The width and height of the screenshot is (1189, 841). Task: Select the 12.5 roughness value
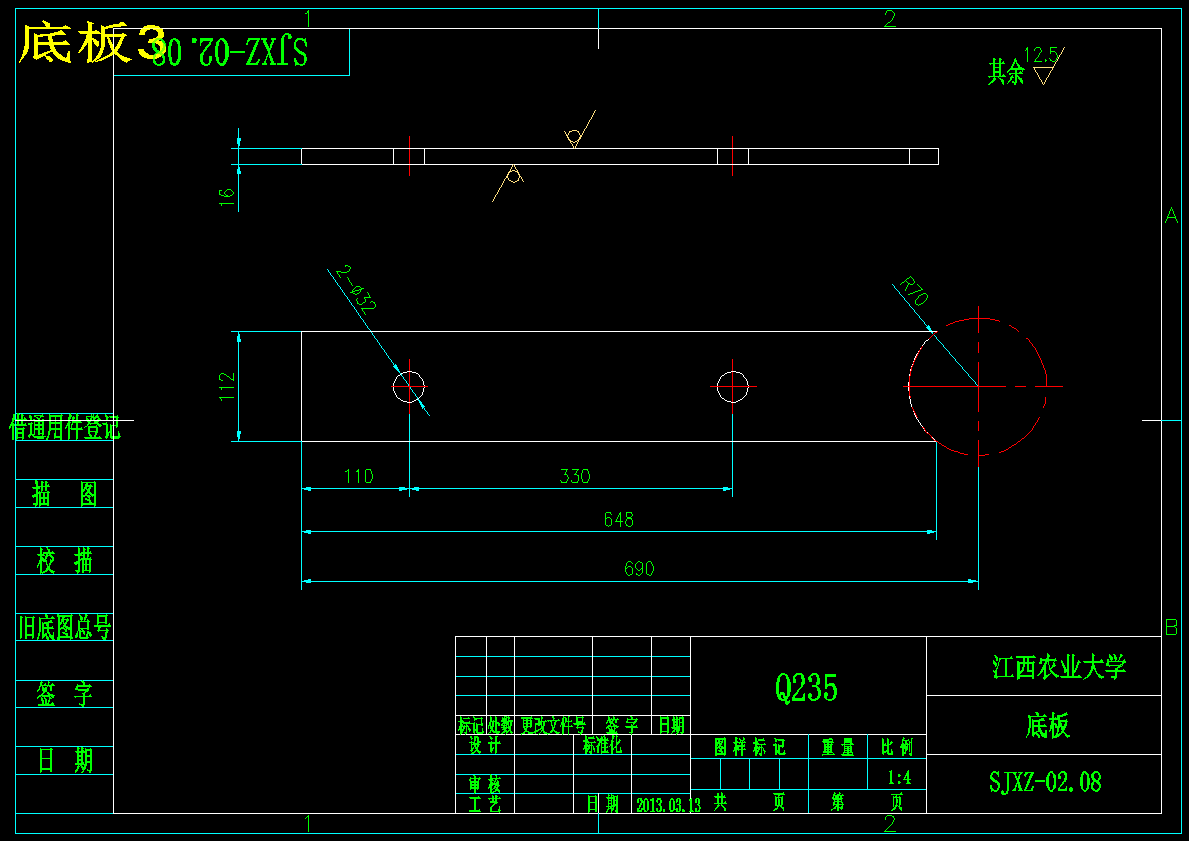pos(1040,55)
